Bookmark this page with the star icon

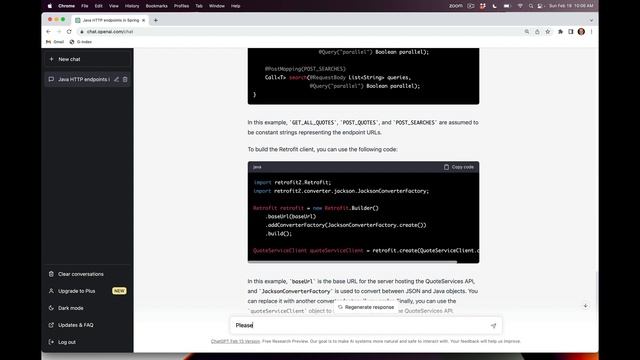[x=548, y=31]
